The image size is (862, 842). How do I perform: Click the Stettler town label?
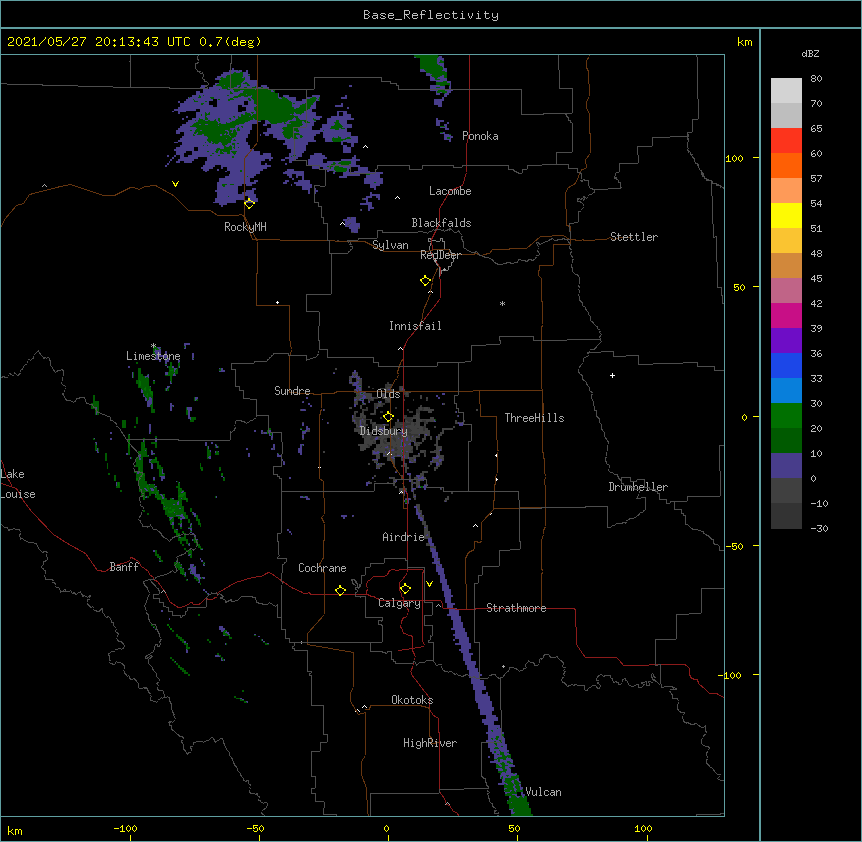pos(634,237)
